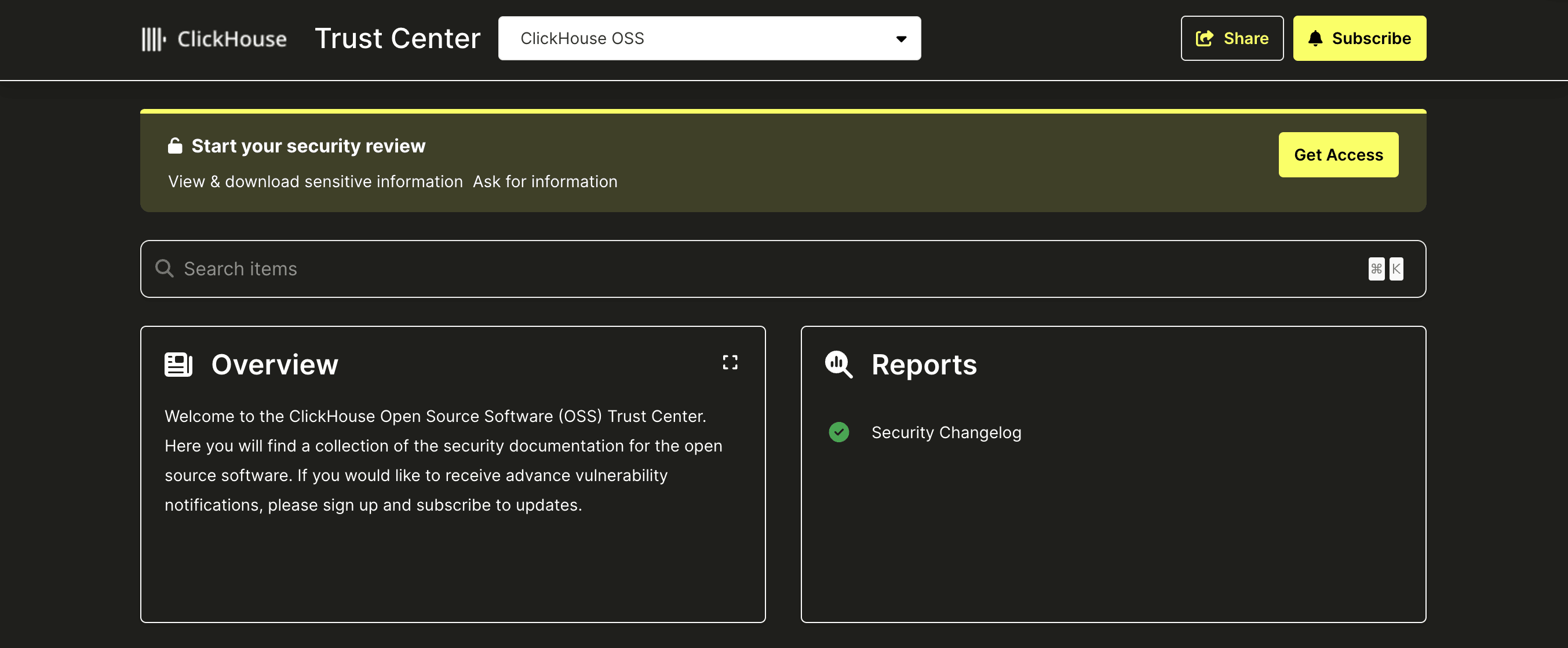Expand the Overview card fullscreen icon
The height and width of the screenshot is (648, 1568).
tap(730, 362)
